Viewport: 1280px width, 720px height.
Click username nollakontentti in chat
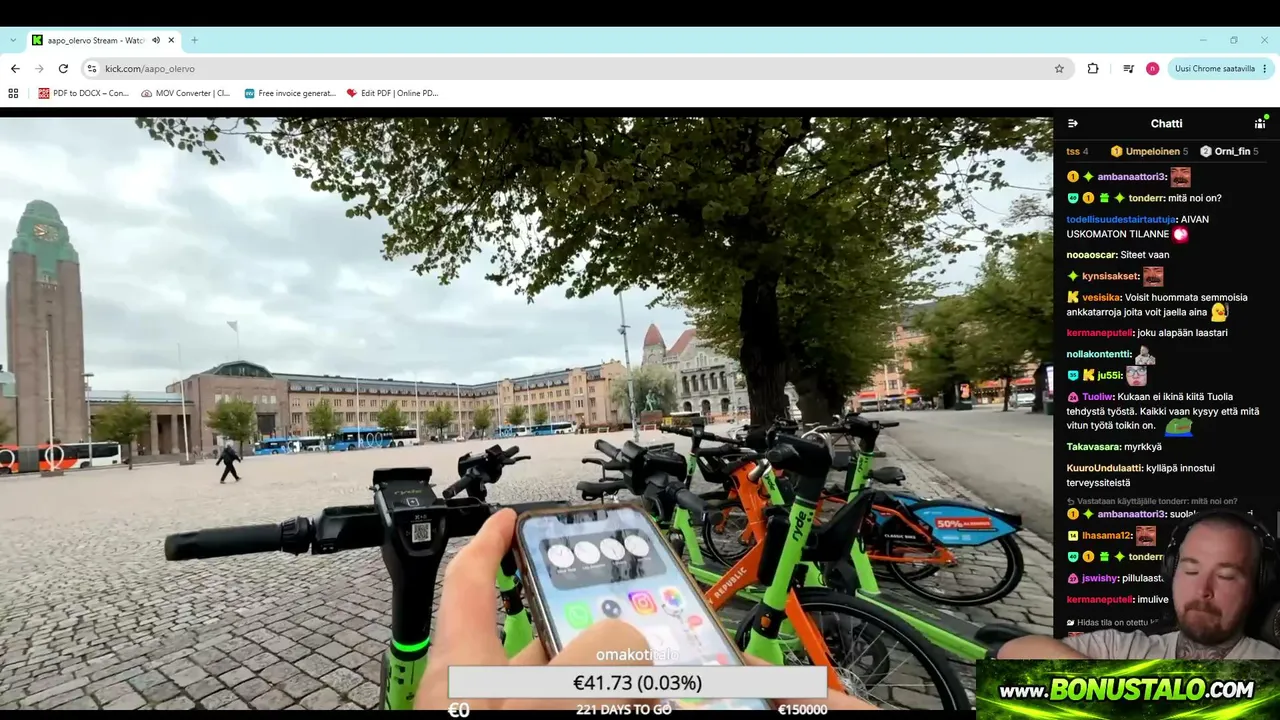pyautogui.click(x=1099, y=354)
